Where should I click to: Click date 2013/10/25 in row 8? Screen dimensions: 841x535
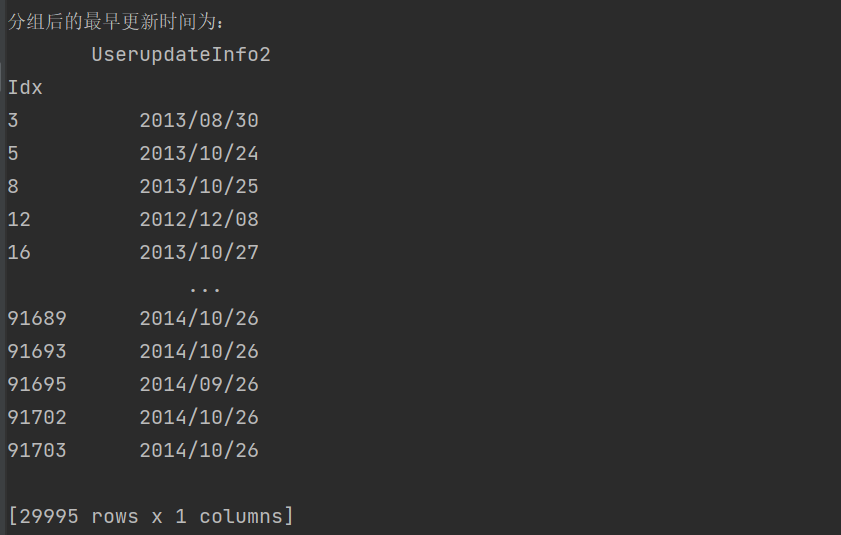199,186
